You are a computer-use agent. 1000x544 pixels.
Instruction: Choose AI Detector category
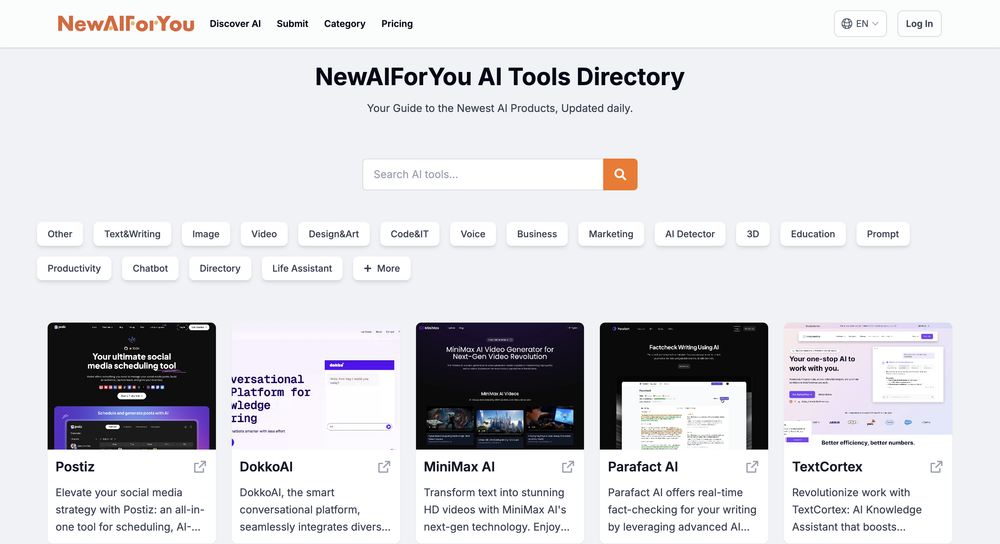[689, 234]
